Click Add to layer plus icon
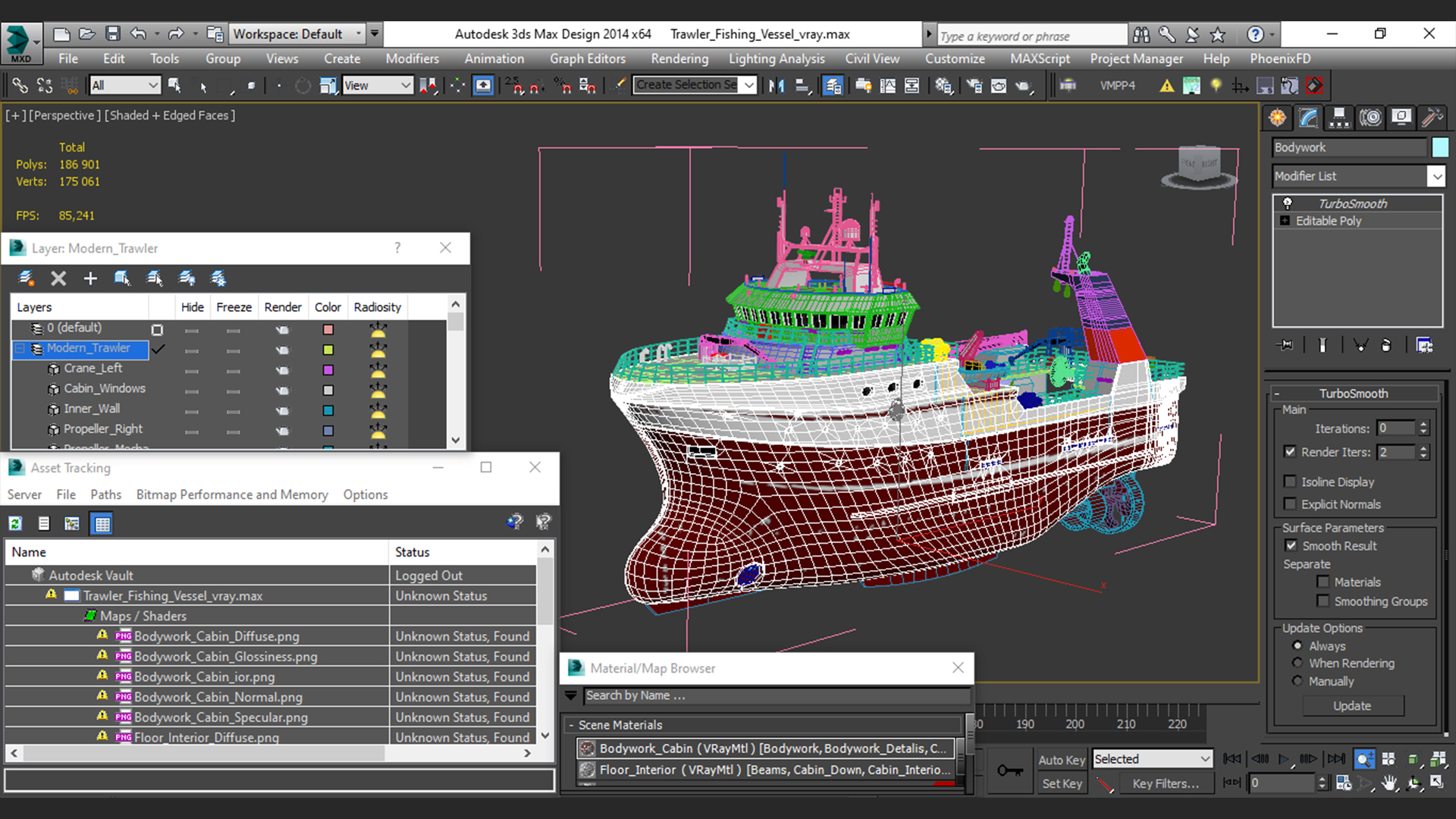Viewport: 1456px width, 819px height. 90,278
